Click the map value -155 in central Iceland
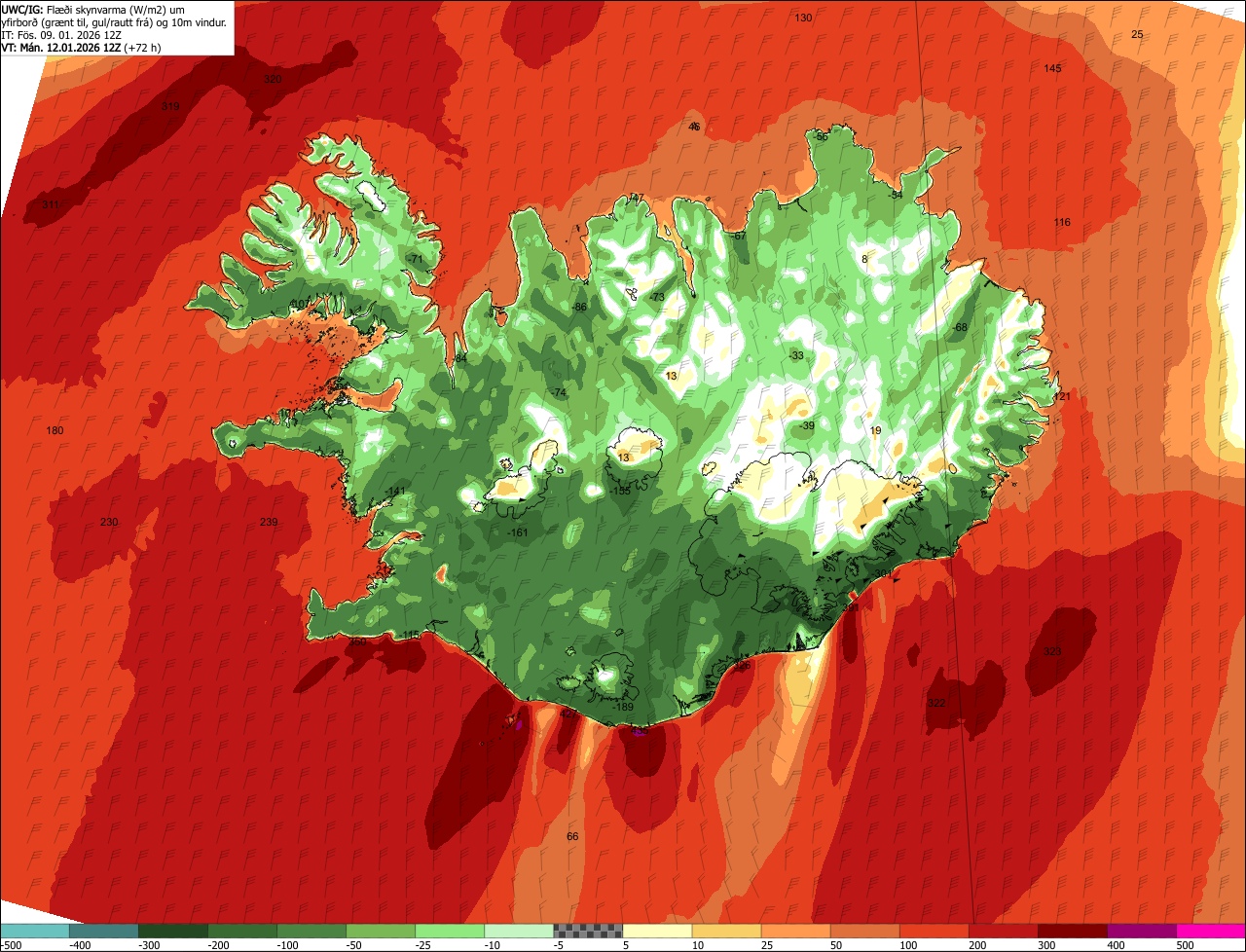Viewport: 1246px width, 952px height. click(620, 492)
